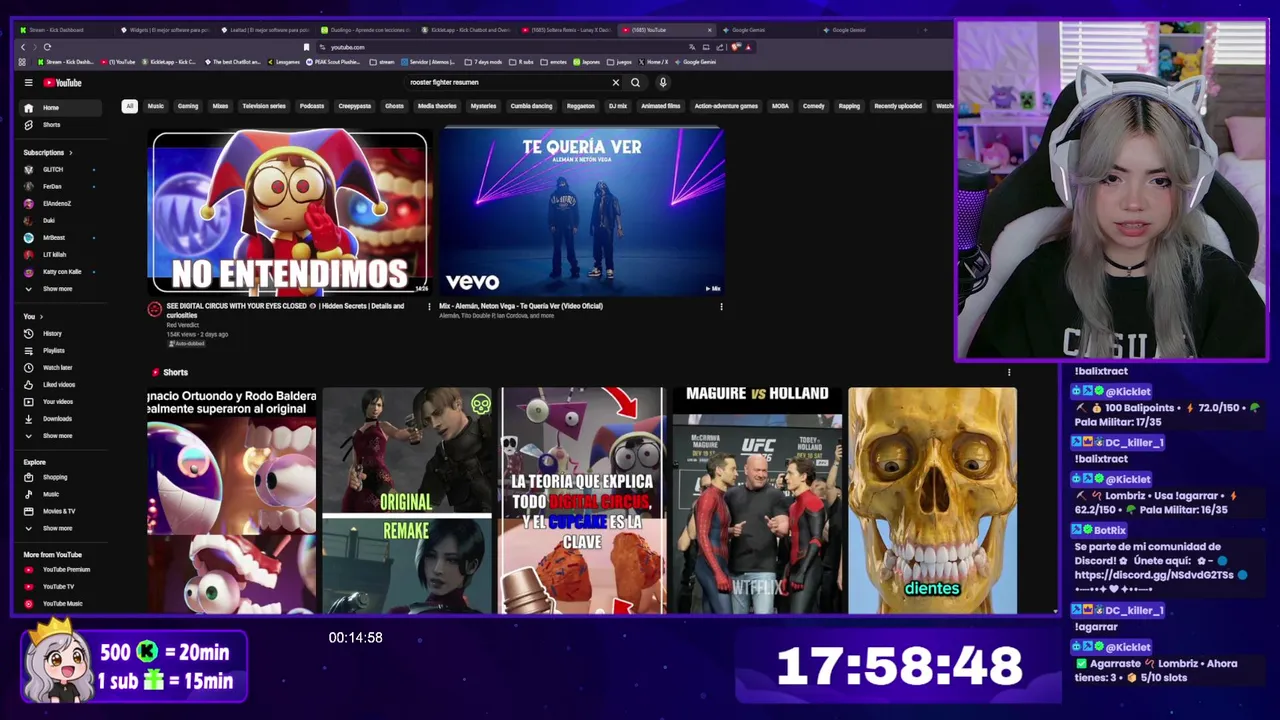Open the Digital Circus cupcake theory short

582,500
